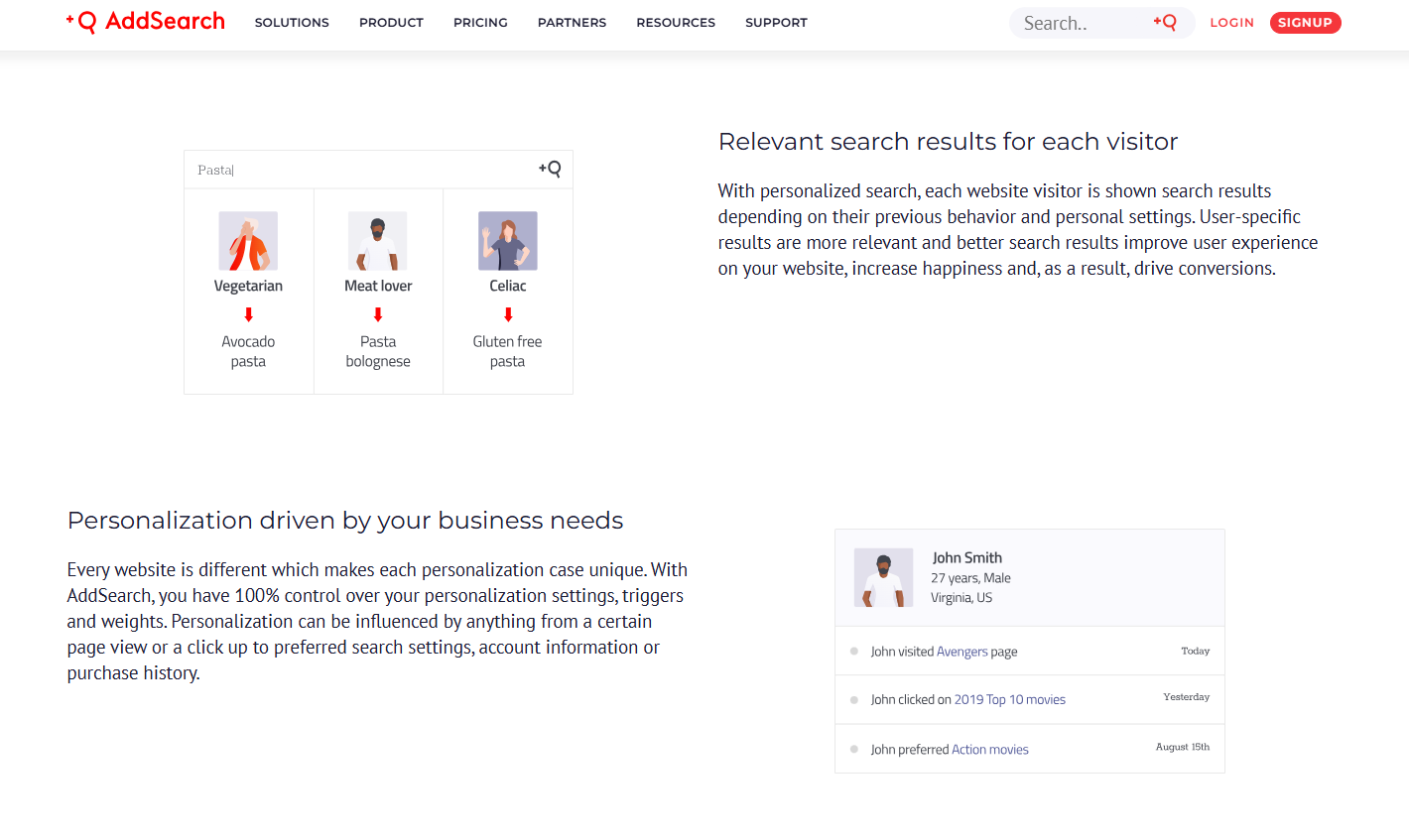Click the '27 years, Male' text
The height and width of the screenshot is (840, 1409).
point(970,578)
